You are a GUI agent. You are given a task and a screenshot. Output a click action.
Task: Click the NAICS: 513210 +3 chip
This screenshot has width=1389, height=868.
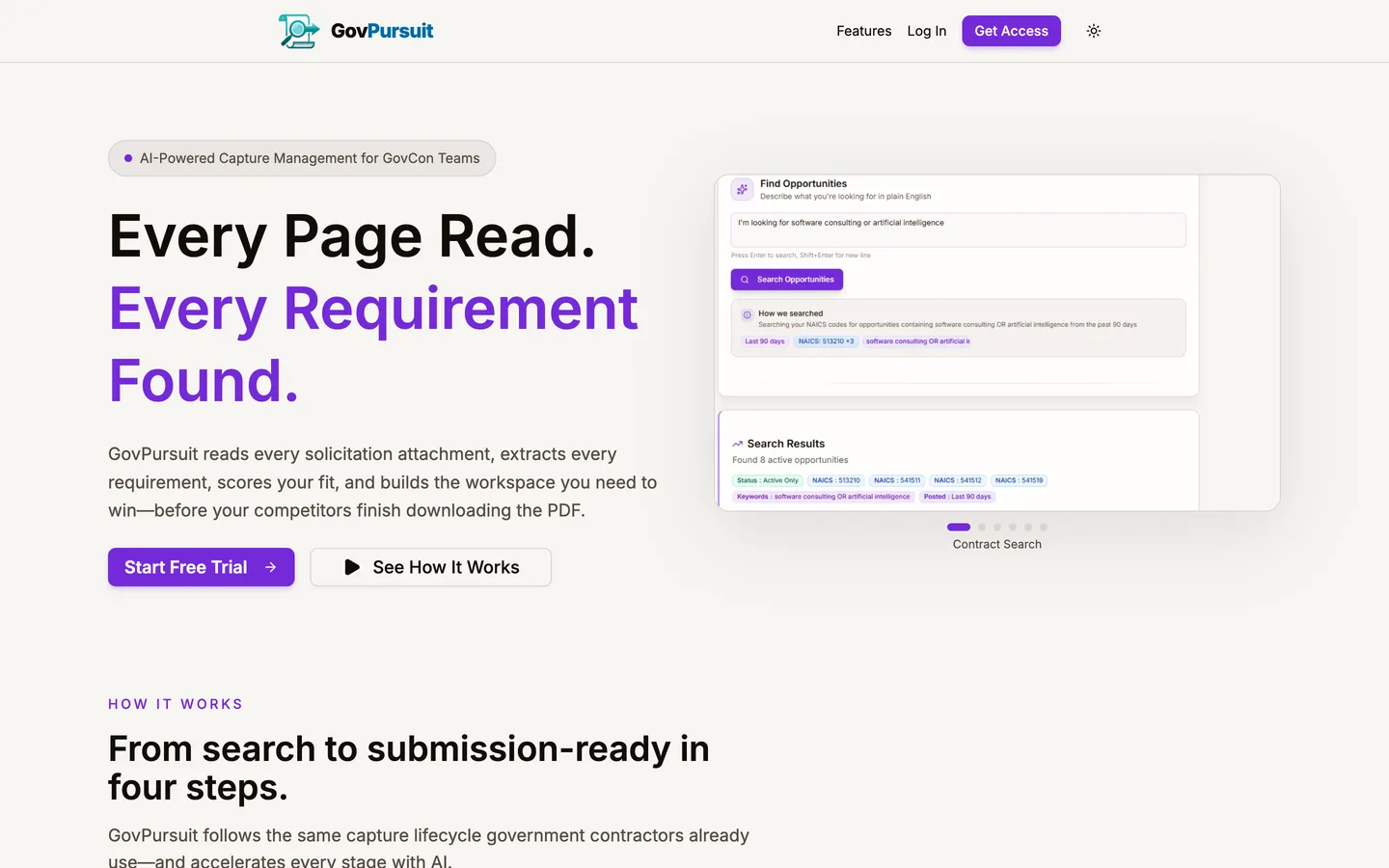[826, 341]
